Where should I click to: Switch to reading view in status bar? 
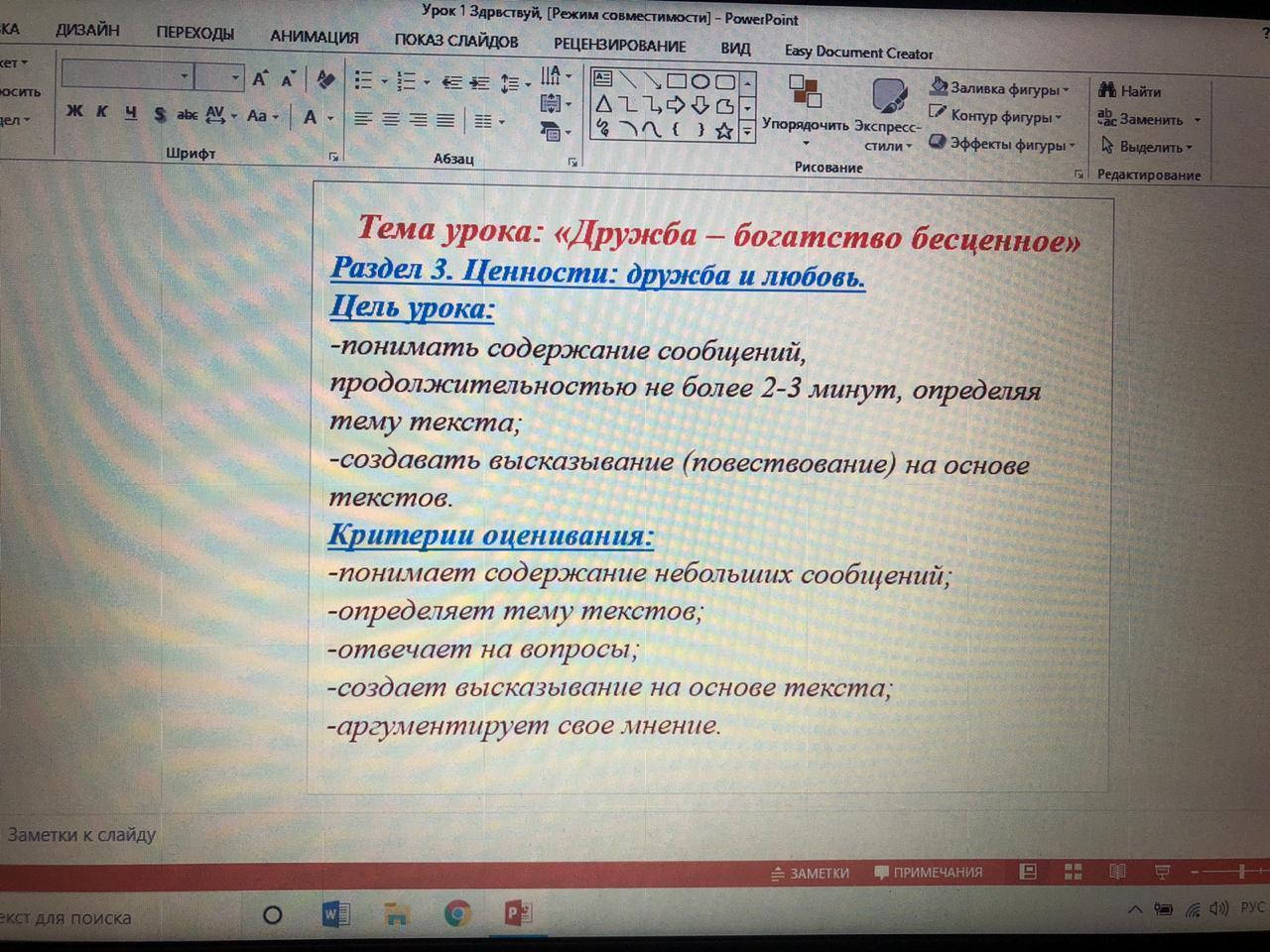(x=1117, y=872)
